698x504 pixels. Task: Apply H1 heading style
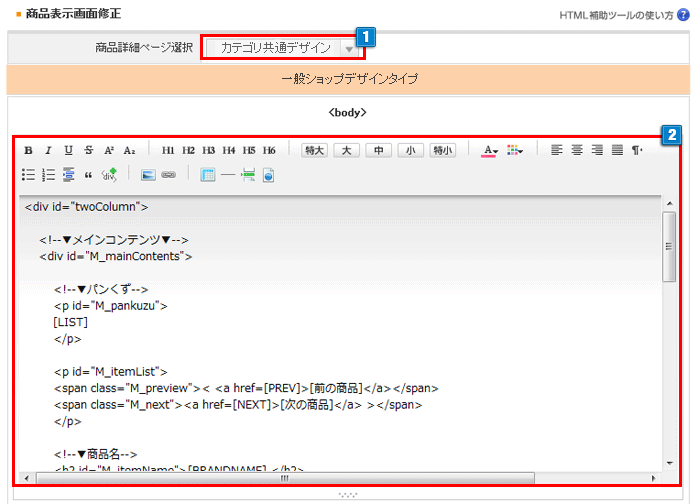pos(168,150)
